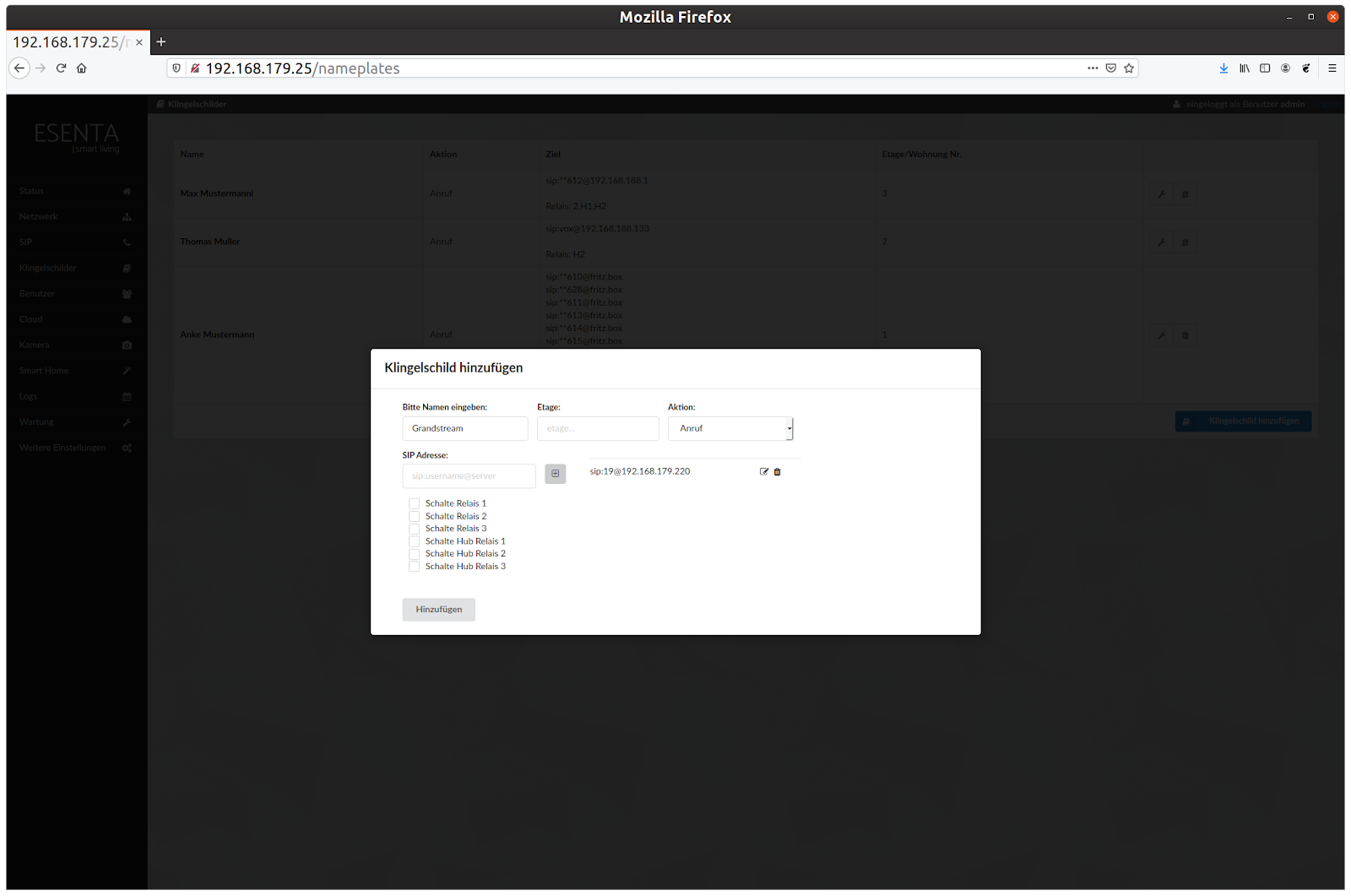This screenshot has height=896, width=1351.
Task: Toggle the Firefox sidebar view
Action: coord(1265,68)
